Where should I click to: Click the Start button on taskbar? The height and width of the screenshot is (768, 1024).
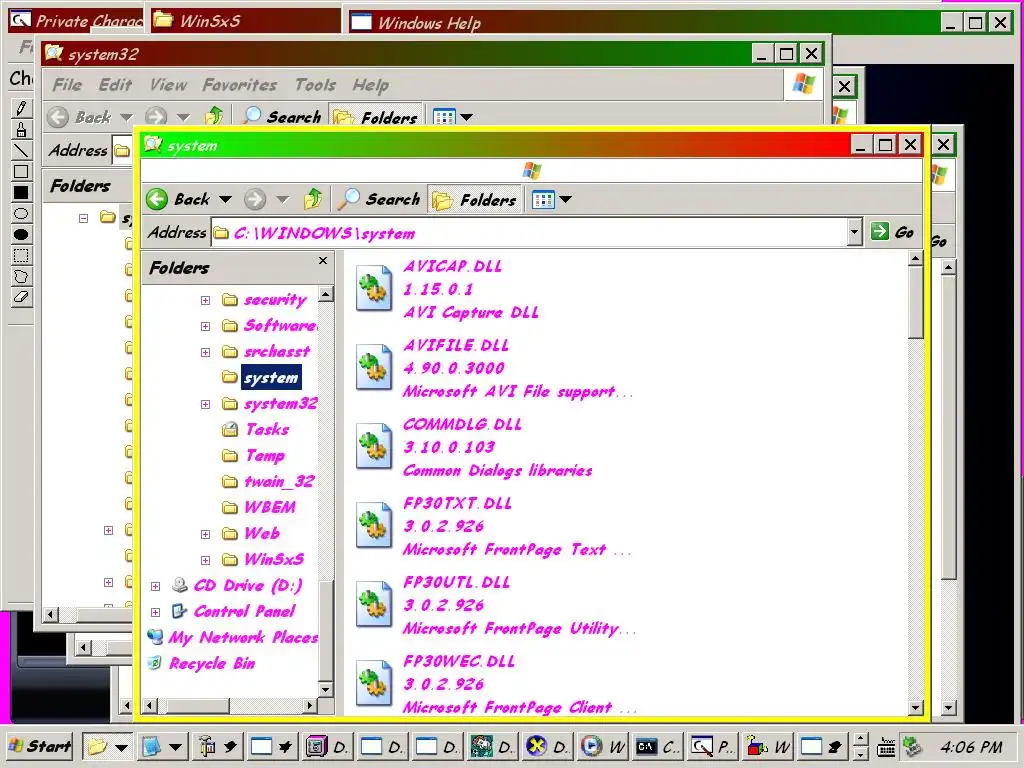pos(40,746)
